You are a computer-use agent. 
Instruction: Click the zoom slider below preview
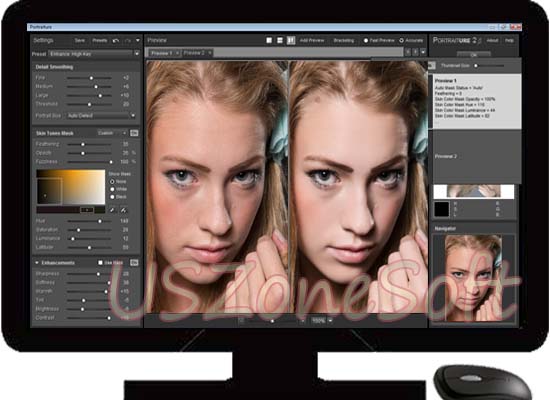click(272, 321)
